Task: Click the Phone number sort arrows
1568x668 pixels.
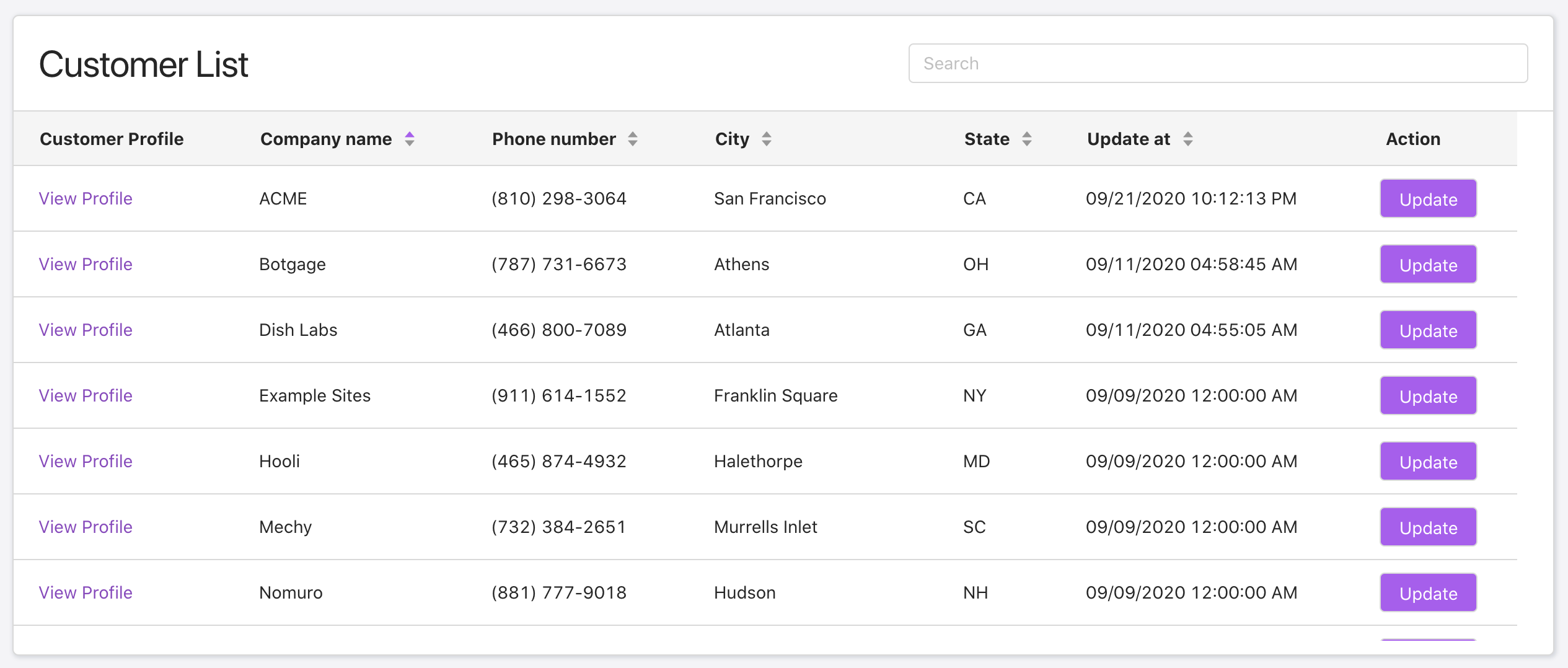Action: pos(632,139)
